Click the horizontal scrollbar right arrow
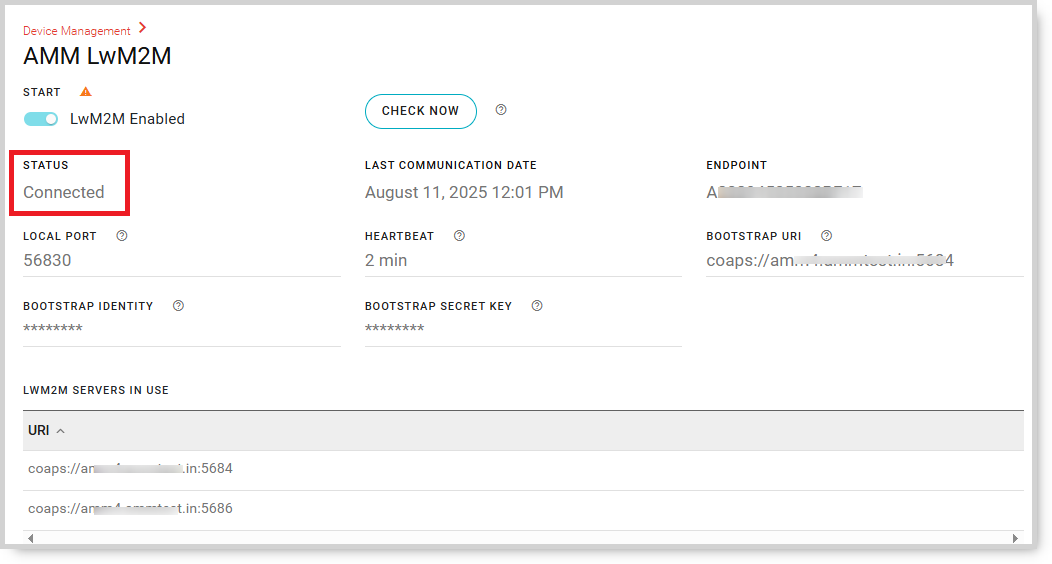The width and height of the screenshot is (1052, 564). pyautogui.click(x=1016, y=538)
